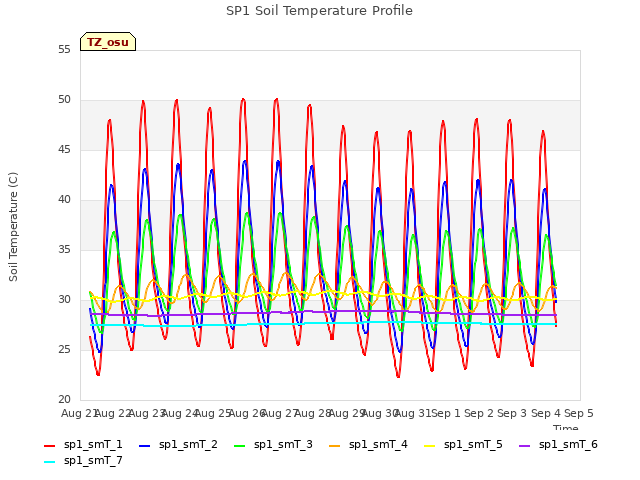Click the Sep 3 x-axis label
Image resolution: width=640 pixels, height=480 pixels.
click(x=512, y=413)
